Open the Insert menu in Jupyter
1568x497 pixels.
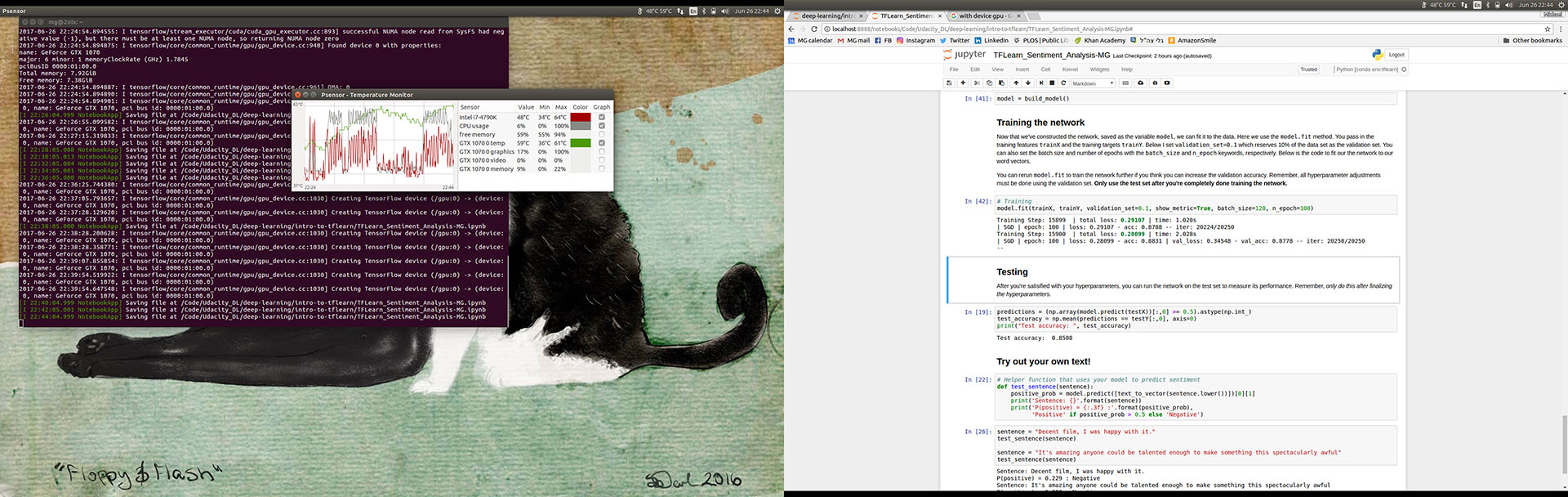(x=1022, y=69)
